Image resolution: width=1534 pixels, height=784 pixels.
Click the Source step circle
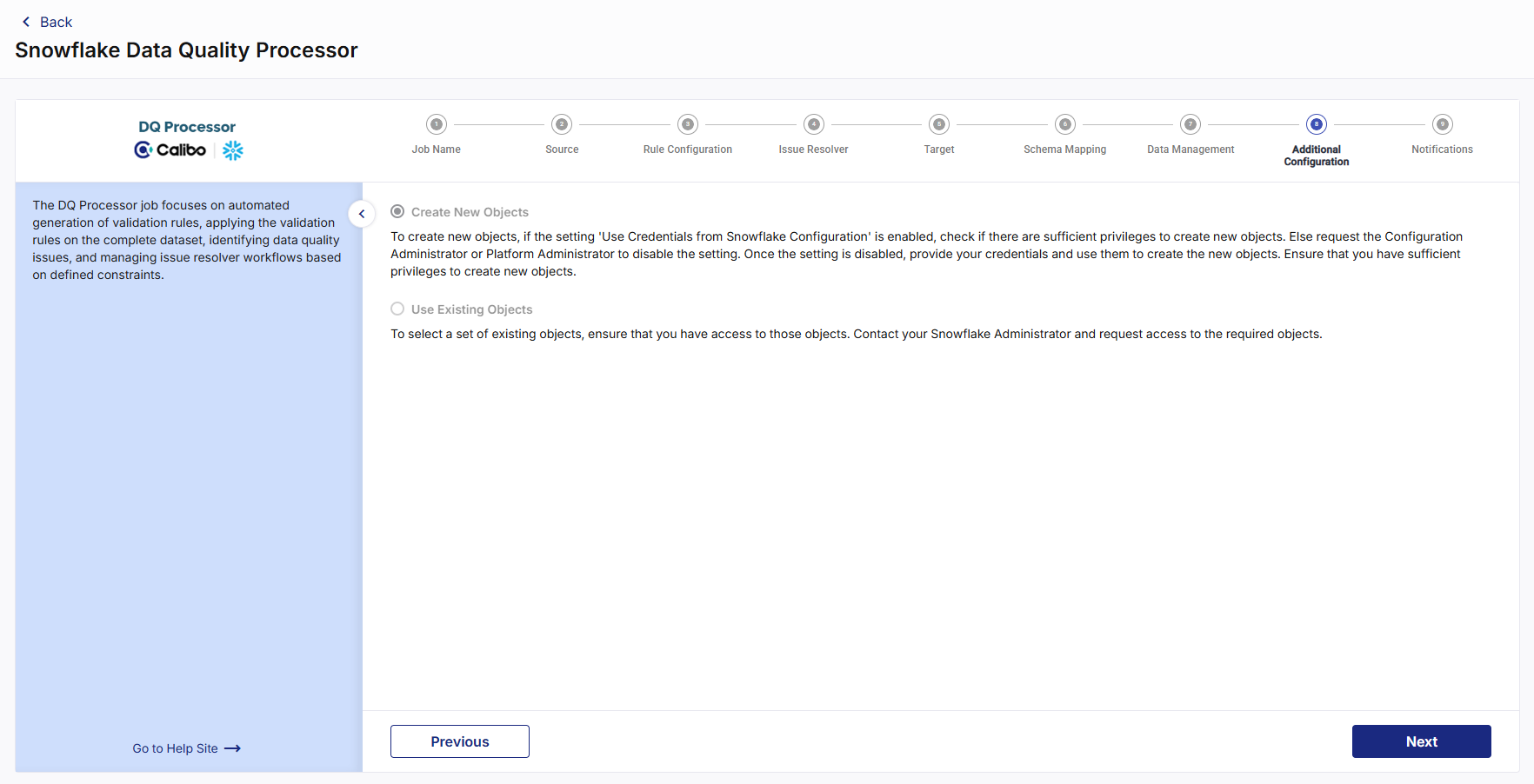[x=562, y=124]
